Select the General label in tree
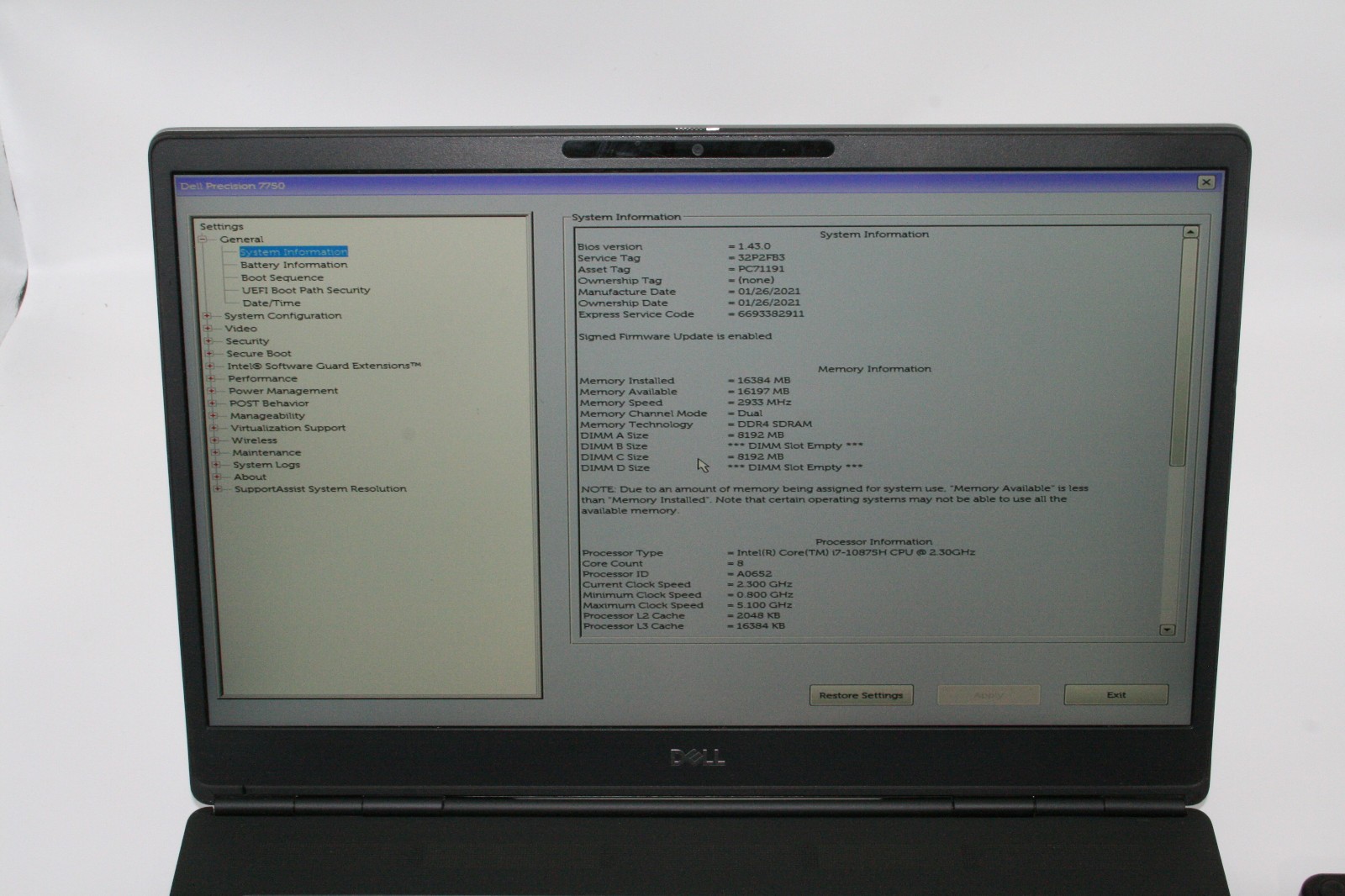 click(x=241, y=240)
